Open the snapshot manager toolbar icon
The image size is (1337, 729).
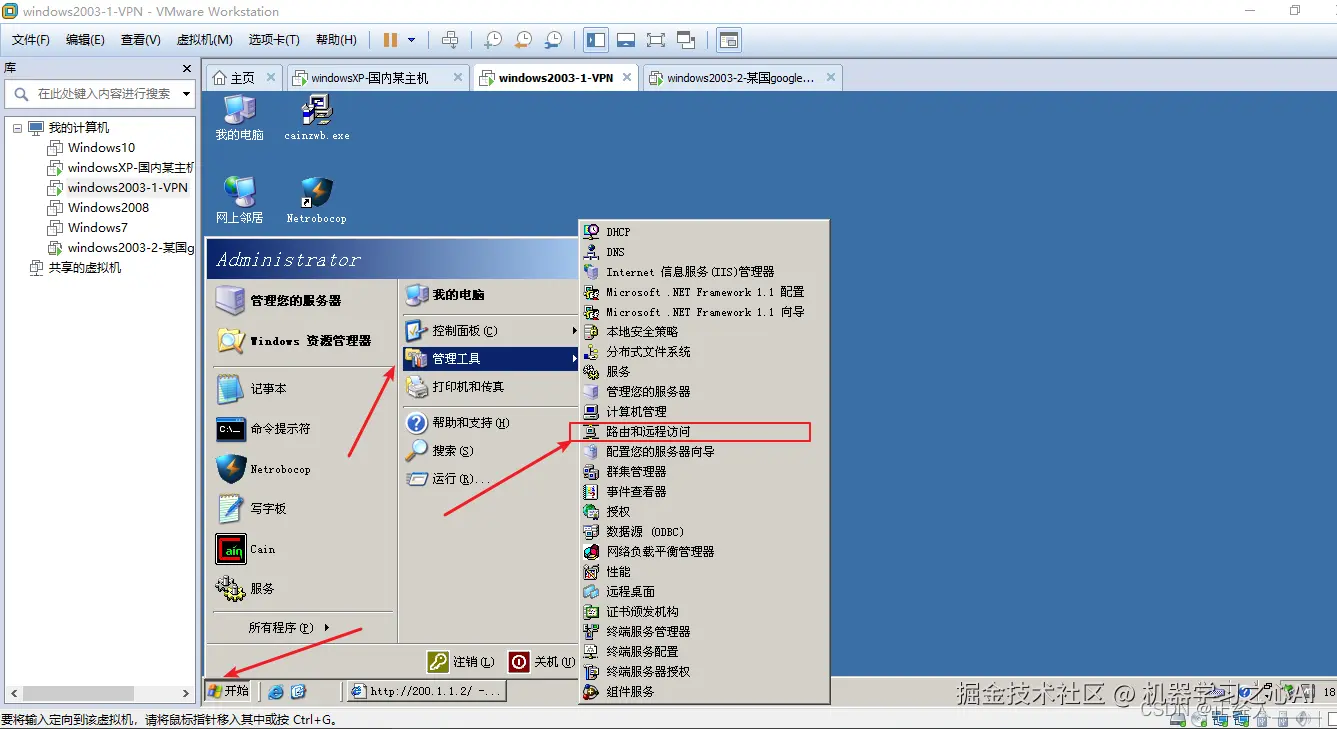tap(553, 40)
